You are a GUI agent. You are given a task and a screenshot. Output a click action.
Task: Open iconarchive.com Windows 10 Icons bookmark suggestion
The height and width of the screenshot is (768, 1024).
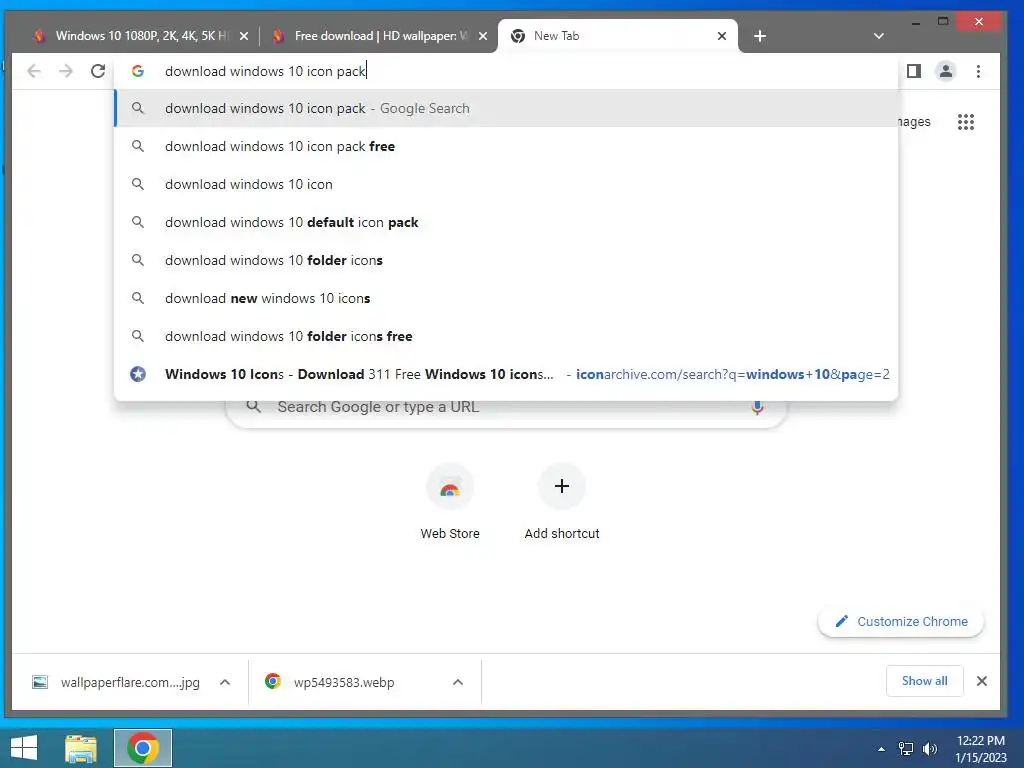coord(506,374)
